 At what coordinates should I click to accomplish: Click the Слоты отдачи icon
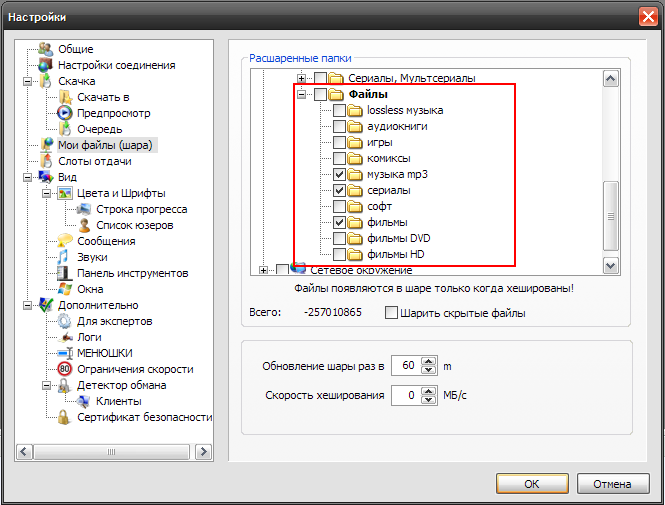[x=46, y=161]
